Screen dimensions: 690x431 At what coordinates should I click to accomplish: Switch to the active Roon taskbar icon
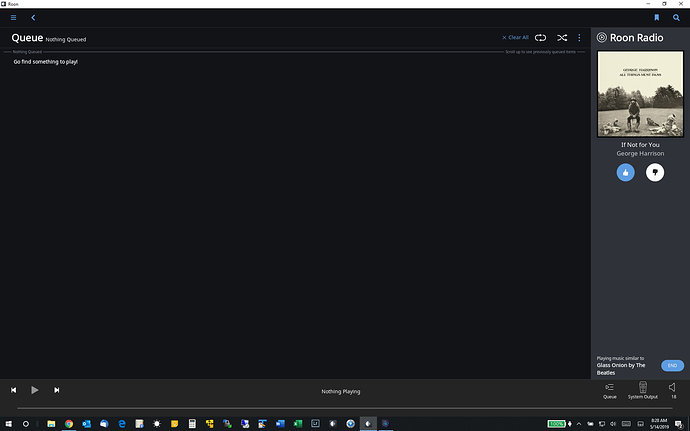point(368,424)
